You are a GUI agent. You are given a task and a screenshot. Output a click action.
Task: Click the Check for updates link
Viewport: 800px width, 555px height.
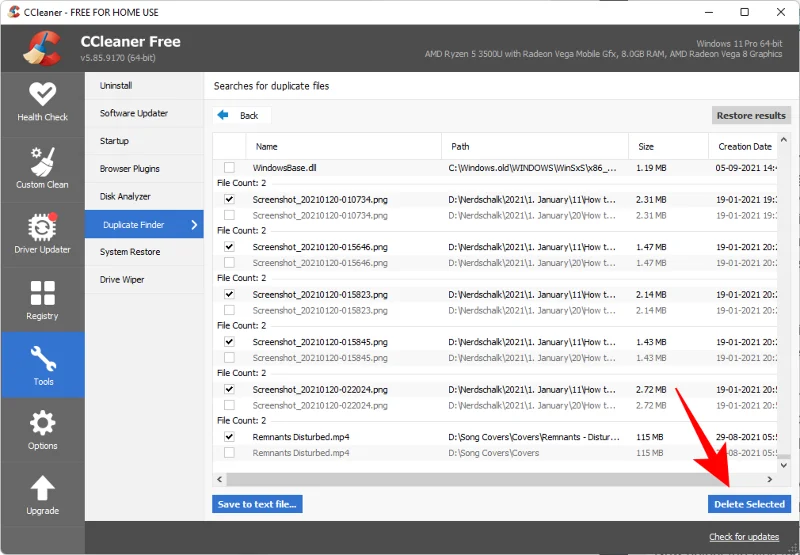coord(743,537)
